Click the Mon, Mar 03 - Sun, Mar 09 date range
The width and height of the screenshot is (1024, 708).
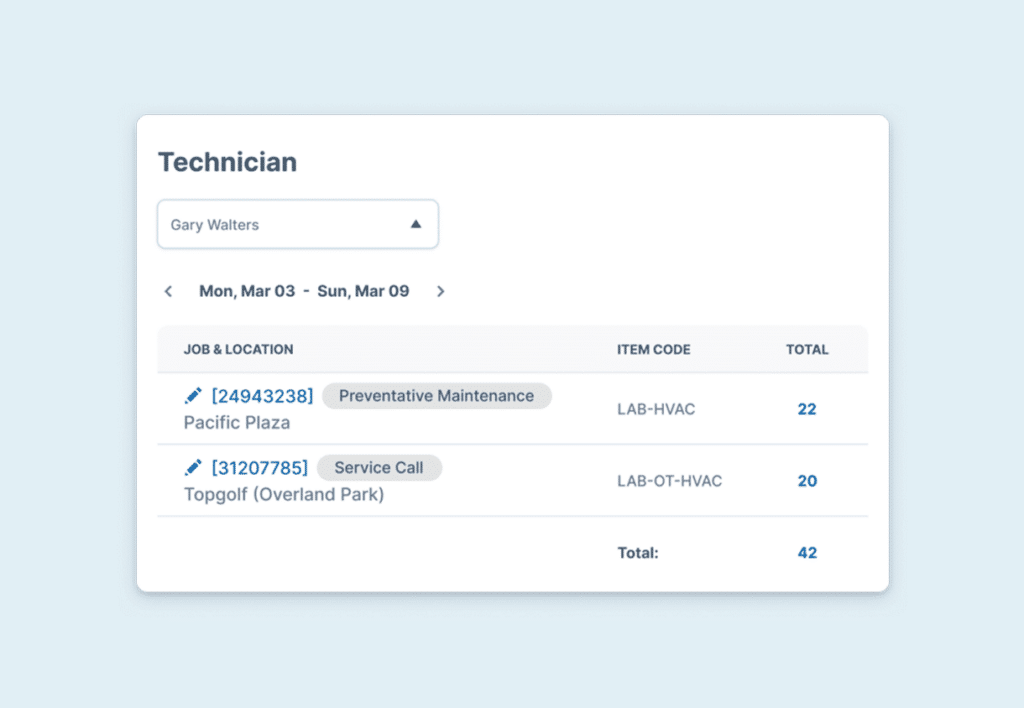click(x=304, y=292)
